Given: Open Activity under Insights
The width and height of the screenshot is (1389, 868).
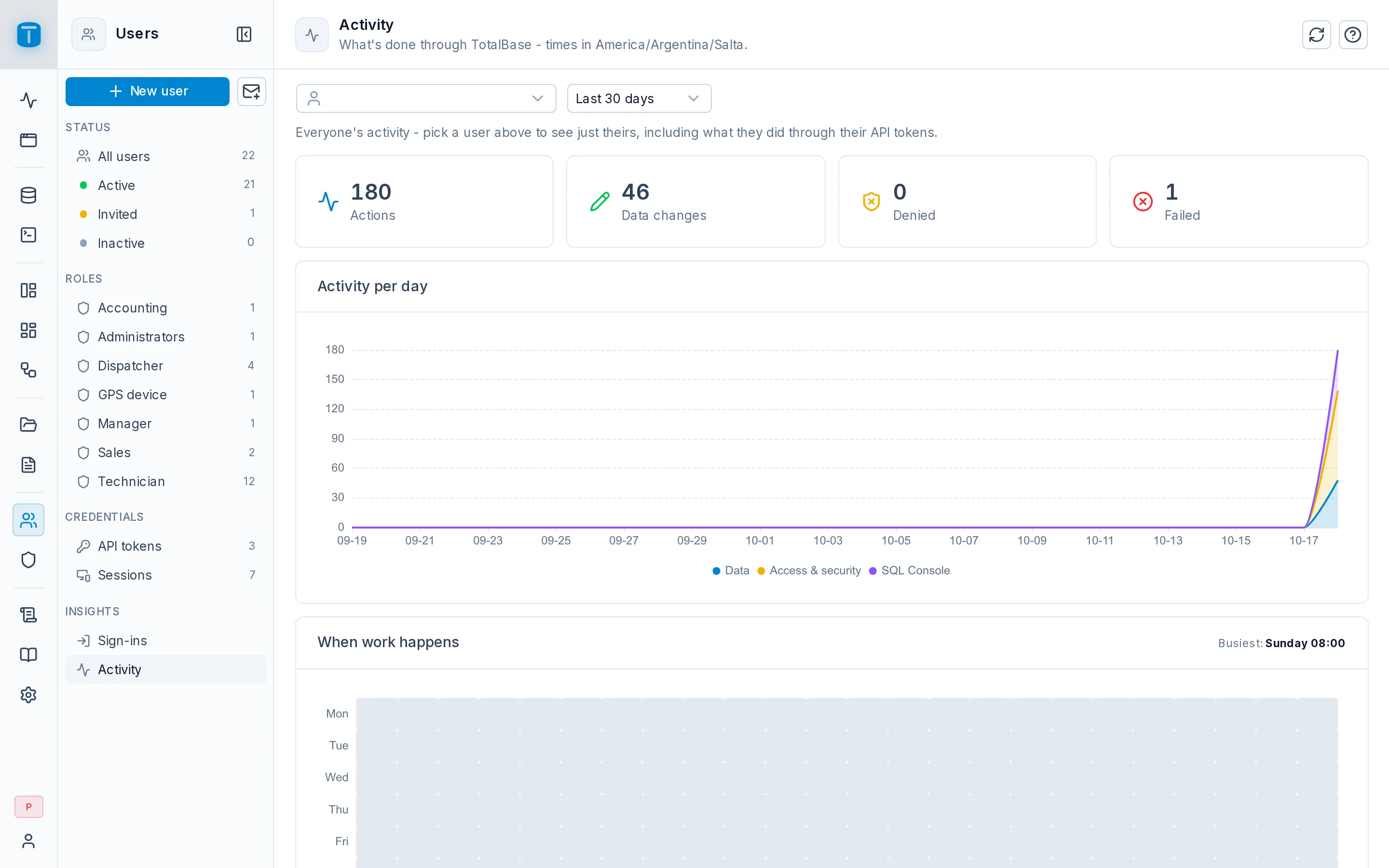Looking at the screenshot, I should tap(166, 669).
